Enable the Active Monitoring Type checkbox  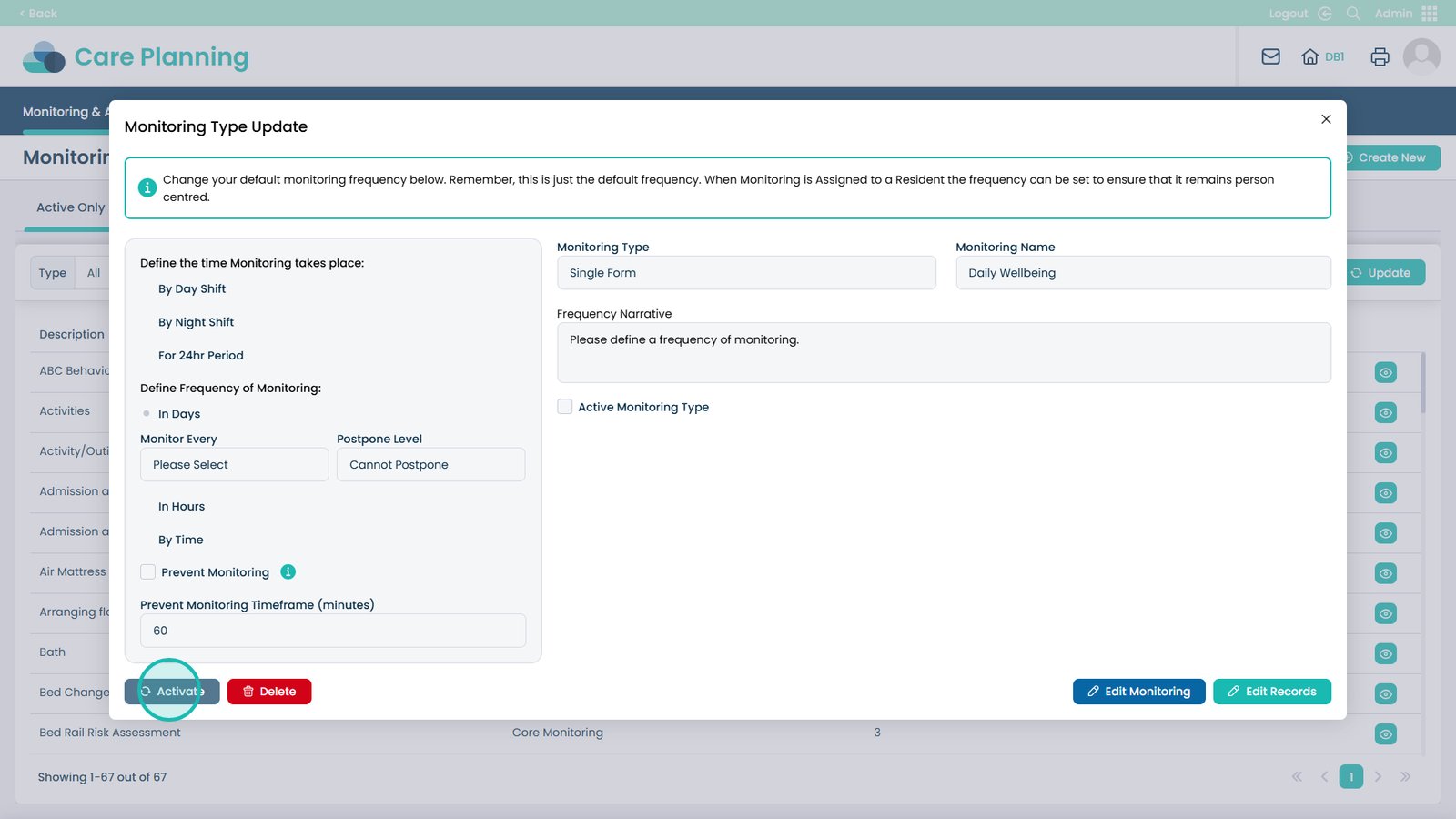(565, 407)
